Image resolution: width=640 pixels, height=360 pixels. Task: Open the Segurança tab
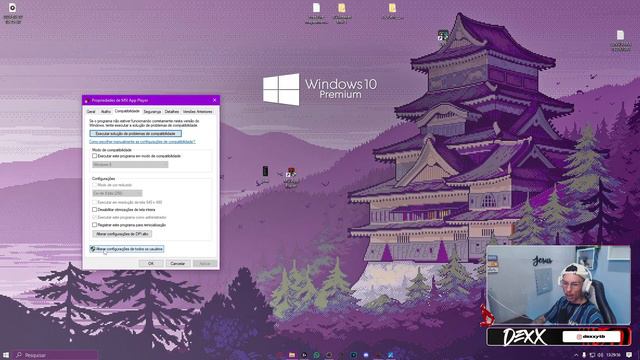coord(152,111)
